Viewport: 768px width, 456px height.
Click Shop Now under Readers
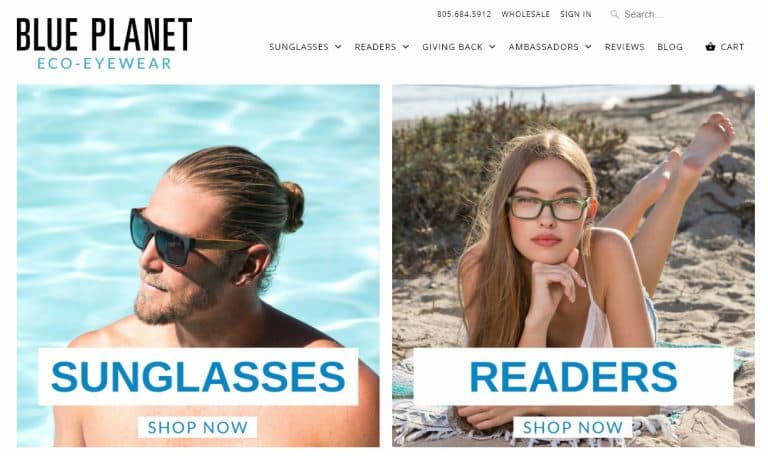tap(573, 427)
